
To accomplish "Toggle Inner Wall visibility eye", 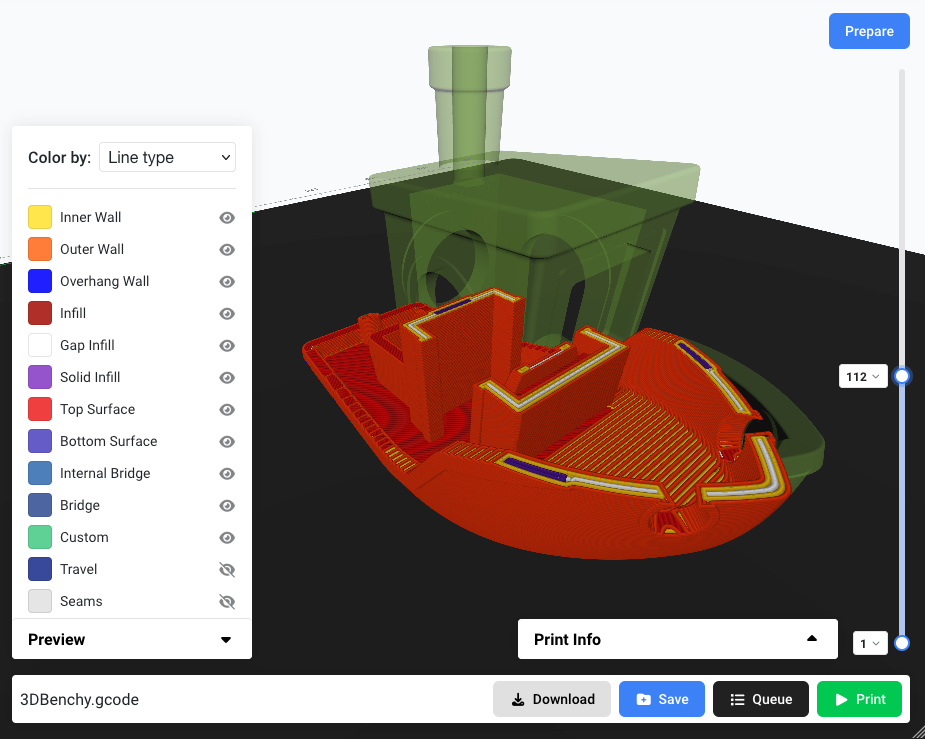I will [227, 218].
